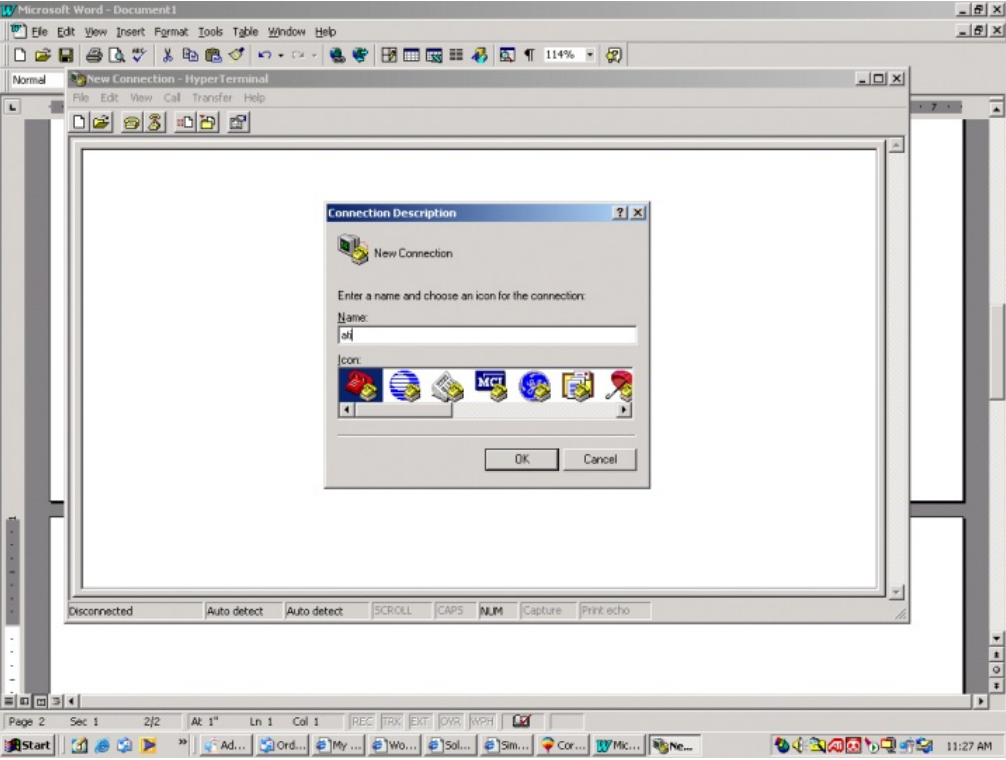Open the Drawing toolbar icon
Viewport: 1006px width, 760px height.
(479, 55)
